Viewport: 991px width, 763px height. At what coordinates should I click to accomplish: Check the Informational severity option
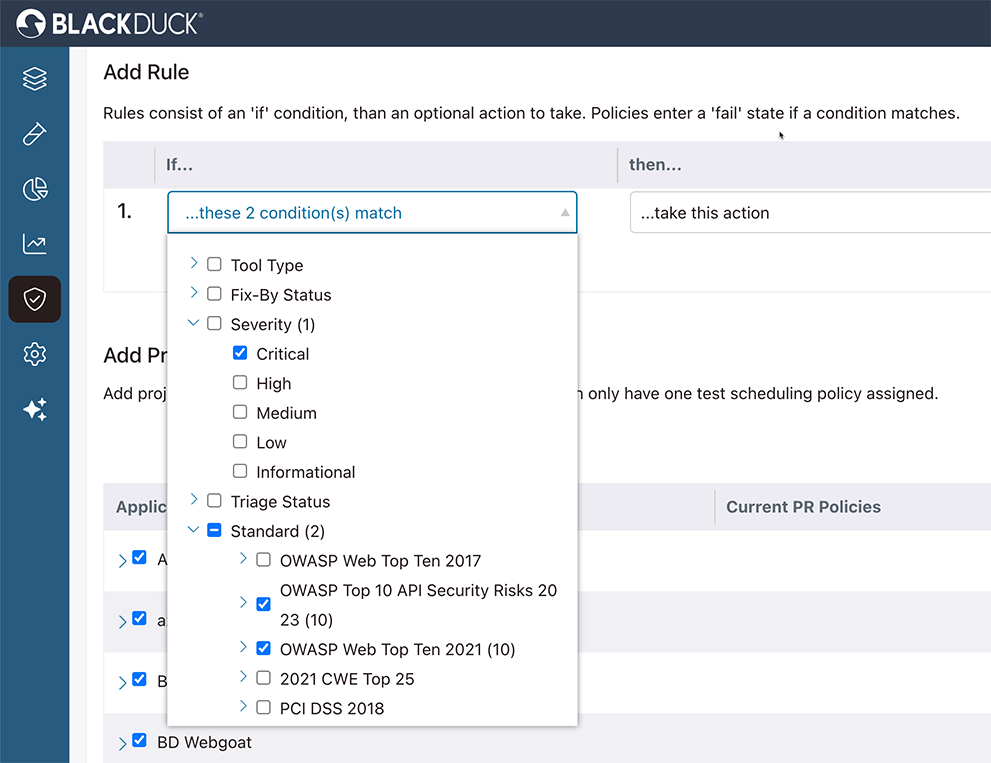pos(239,471)
